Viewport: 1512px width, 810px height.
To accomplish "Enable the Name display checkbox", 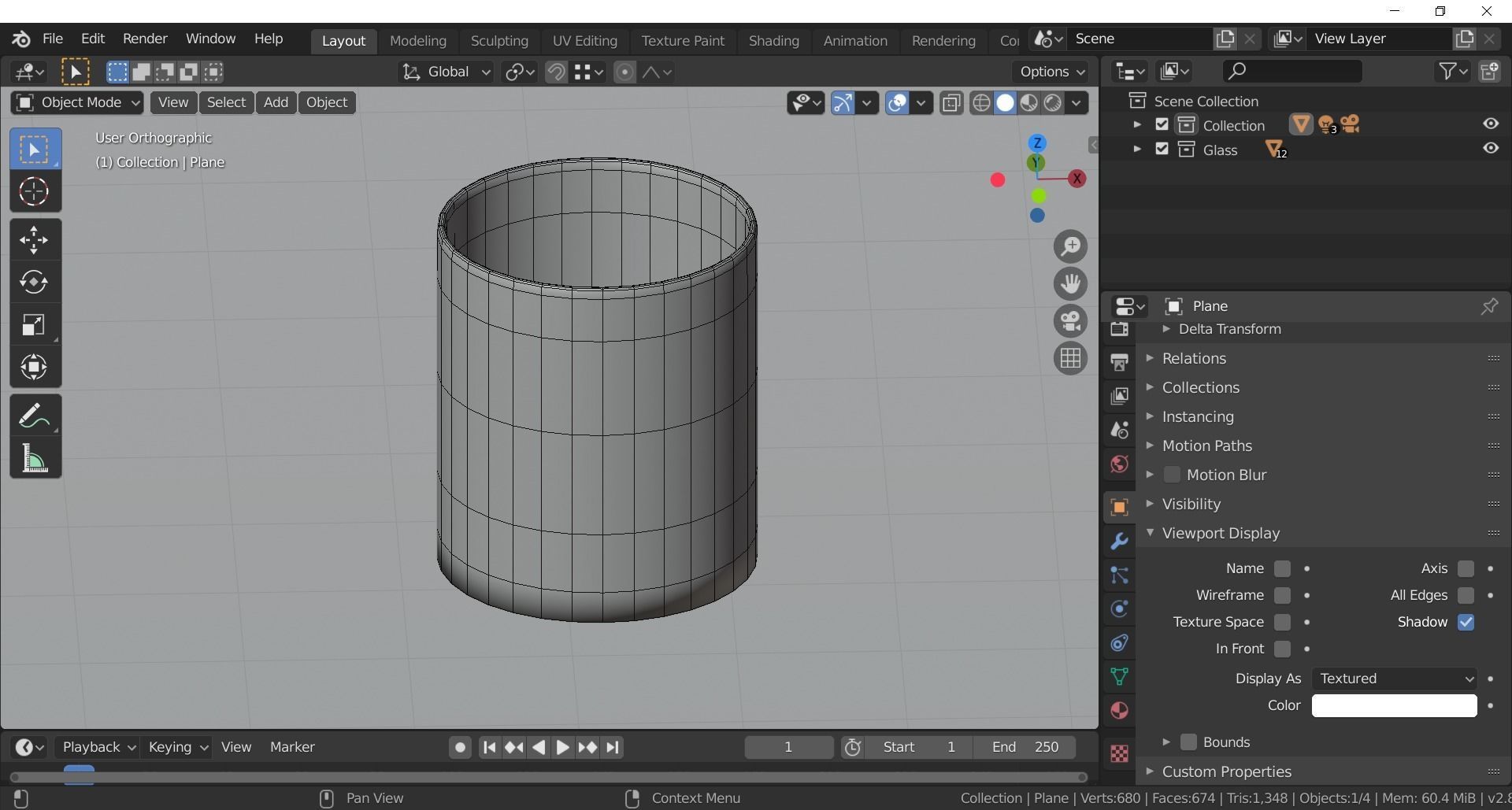I will (1283, 568).
